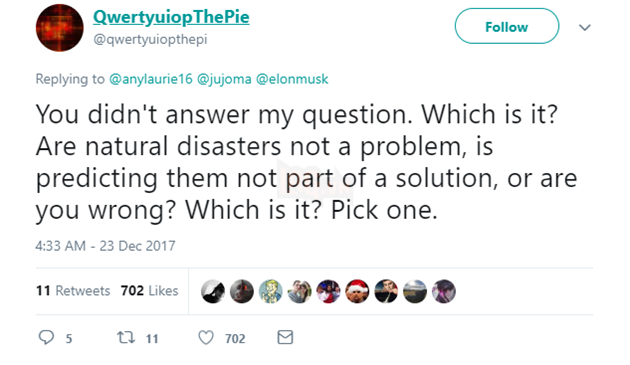Open the @anylaurie16 mention link
The width and height of the screenshot is (630, 365).
pyautogui.click(x=151, y=79)
